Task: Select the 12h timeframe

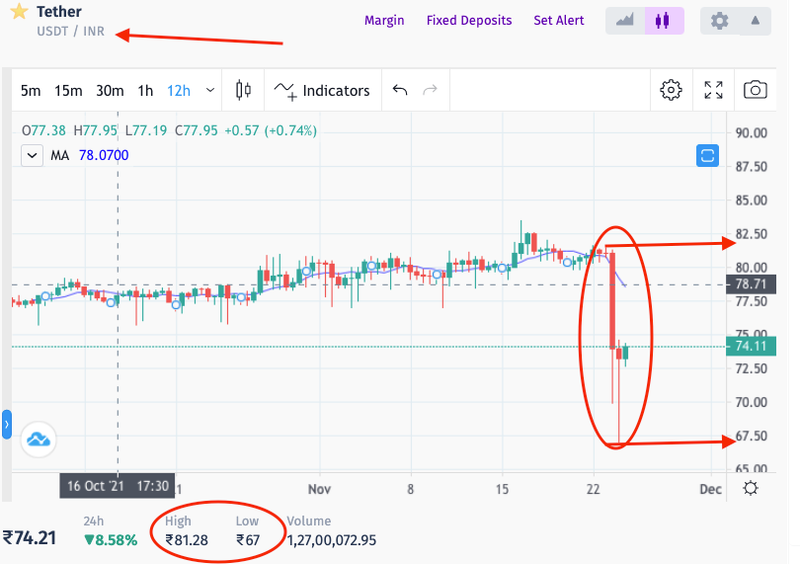Action: tap(179, 91)
